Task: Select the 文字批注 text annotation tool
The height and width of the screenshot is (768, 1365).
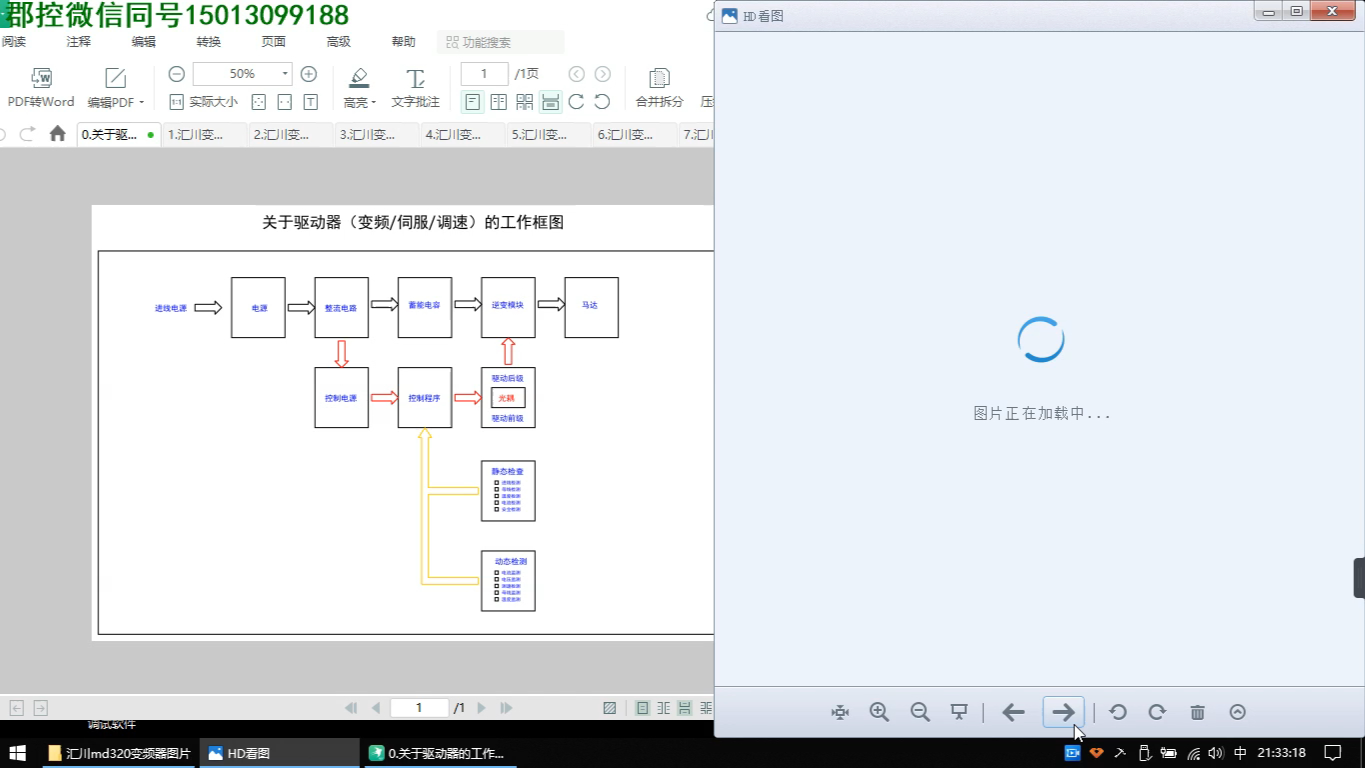Action: [415, 88]
